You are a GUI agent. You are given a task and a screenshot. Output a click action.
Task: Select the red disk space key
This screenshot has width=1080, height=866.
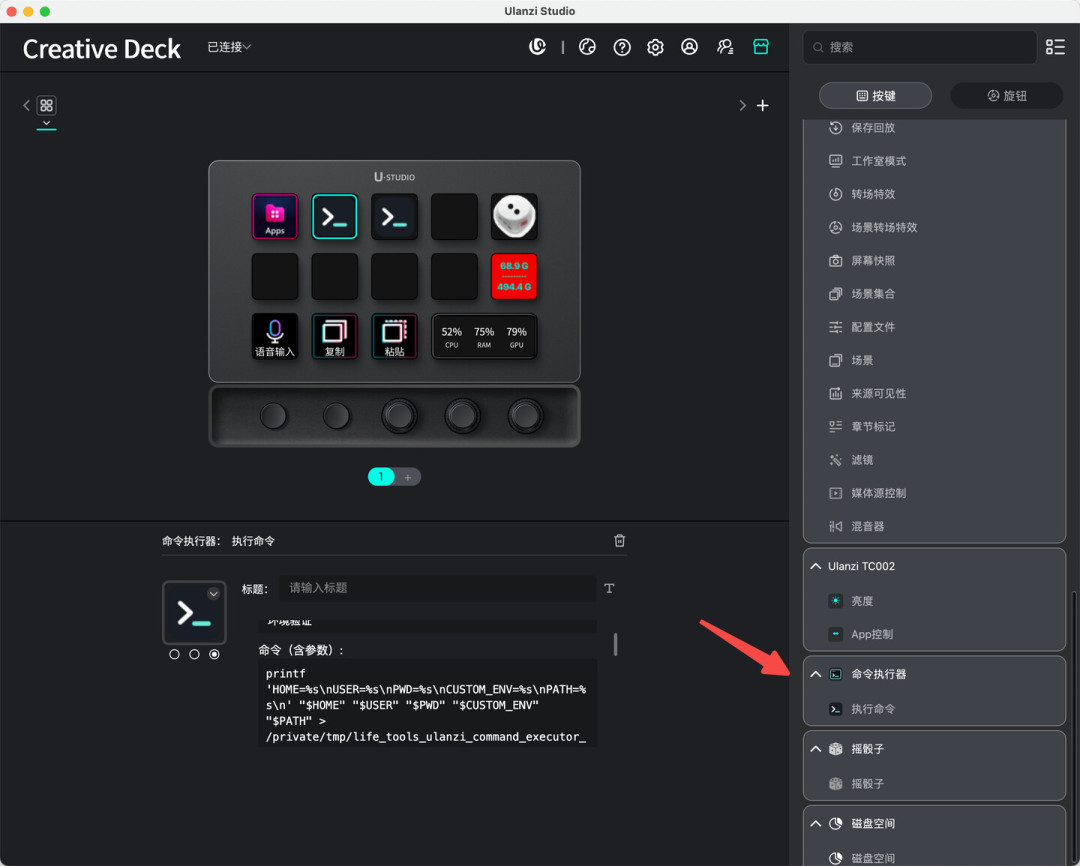click(x=514, y=276)
